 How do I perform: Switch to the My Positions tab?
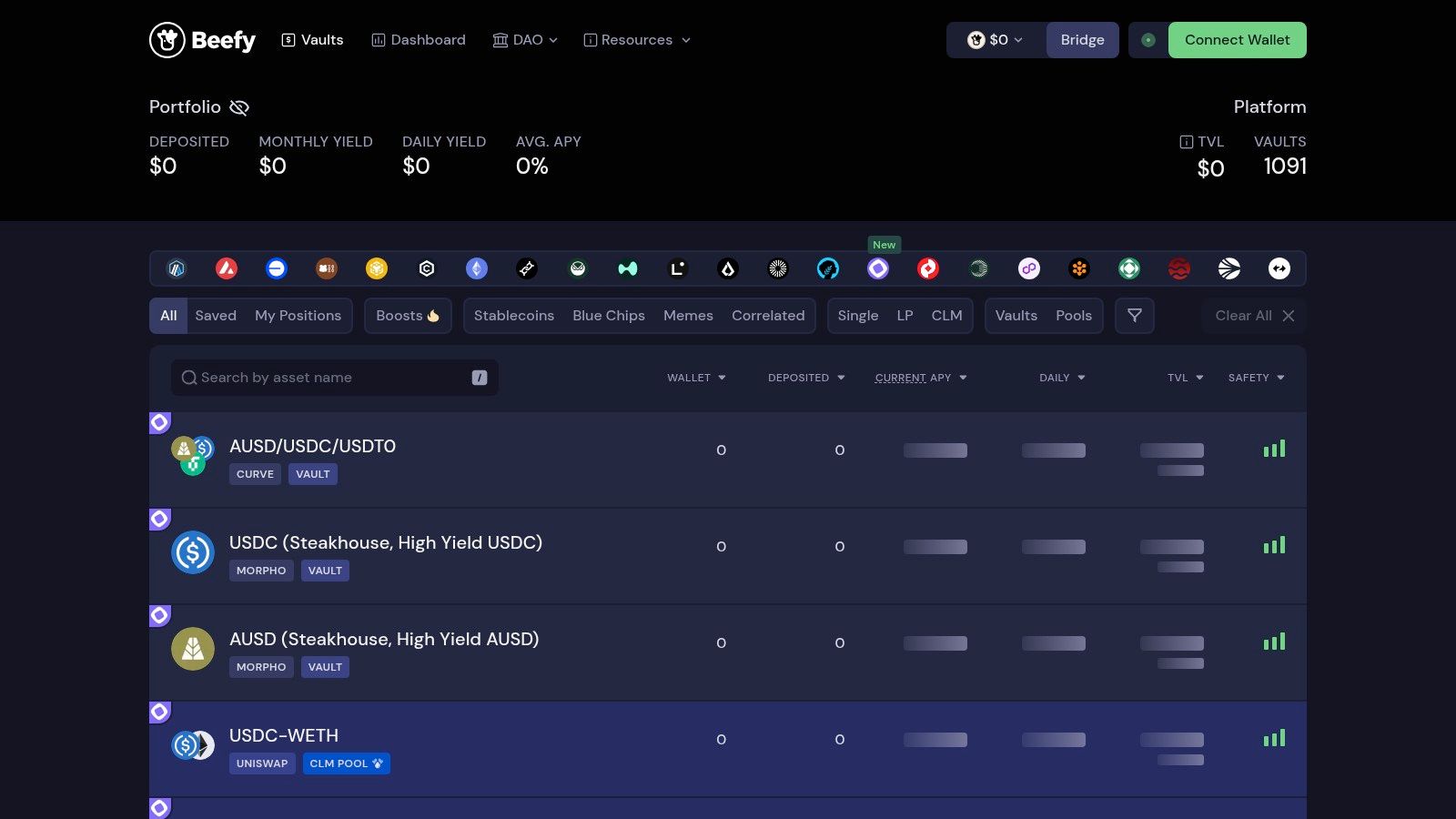[x=298, y=316]
